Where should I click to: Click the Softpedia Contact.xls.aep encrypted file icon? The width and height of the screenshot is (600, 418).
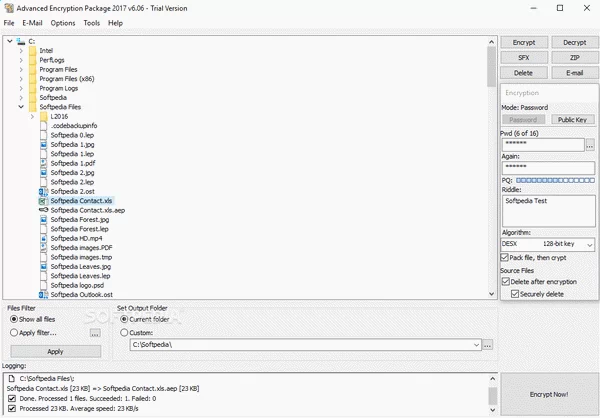click(44, 210)
